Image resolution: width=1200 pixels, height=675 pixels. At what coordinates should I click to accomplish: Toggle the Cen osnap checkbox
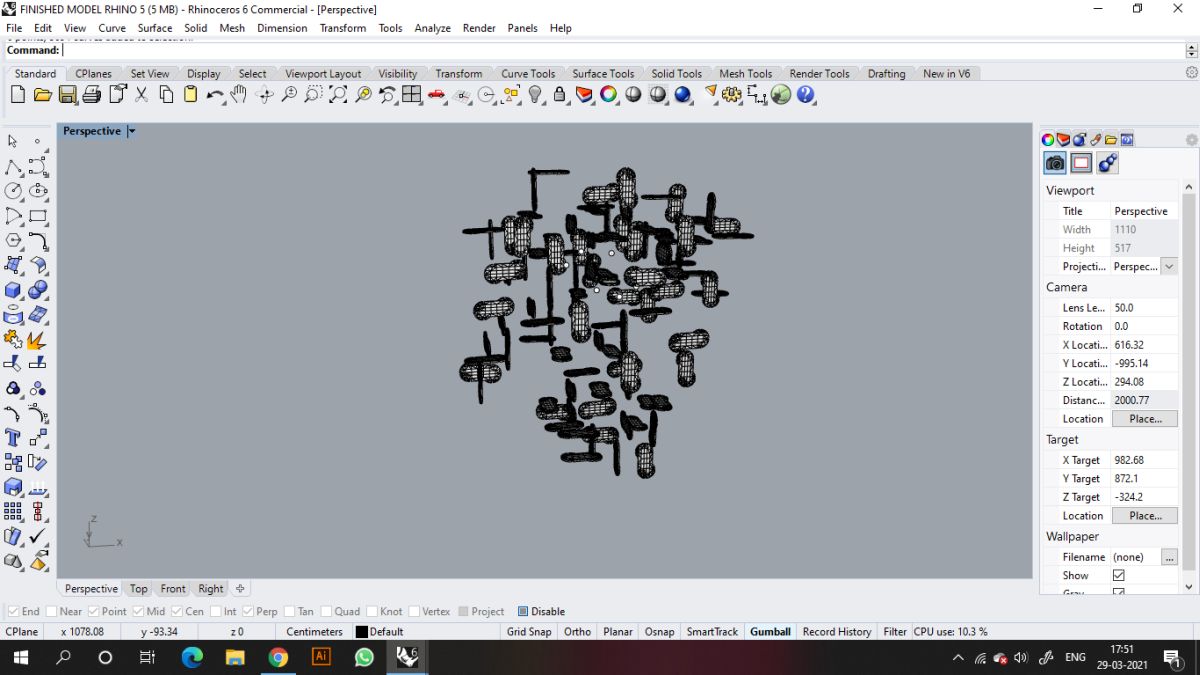[177, 612]
